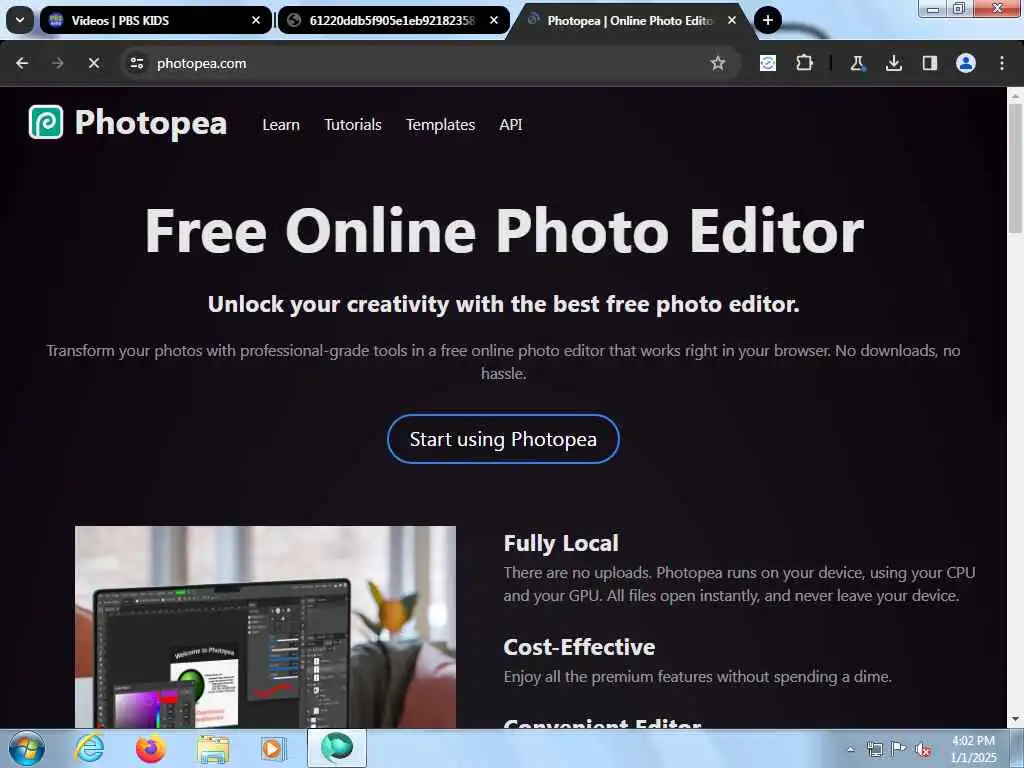The width and height of the screenshot is (1024, 768).
Task: Click the network tray icon
Action: click(x=874, y=750)
